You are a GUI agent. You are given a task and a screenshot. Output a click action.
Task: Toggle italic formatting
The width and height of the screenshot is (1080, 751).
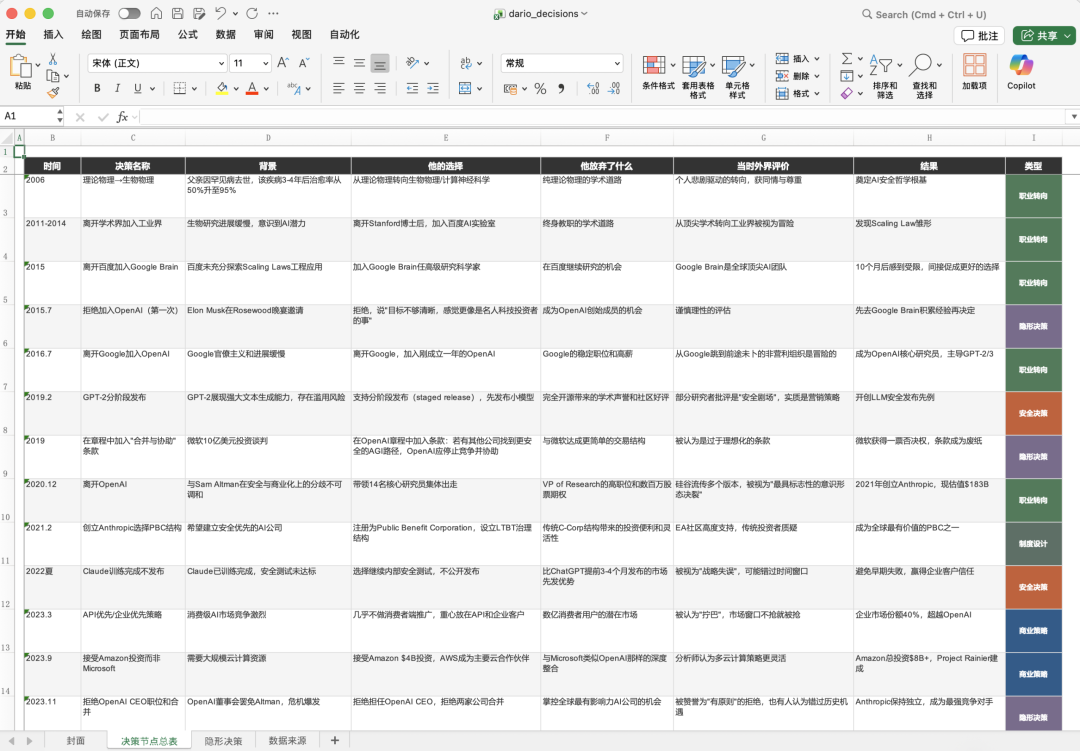tap(117, 88)
